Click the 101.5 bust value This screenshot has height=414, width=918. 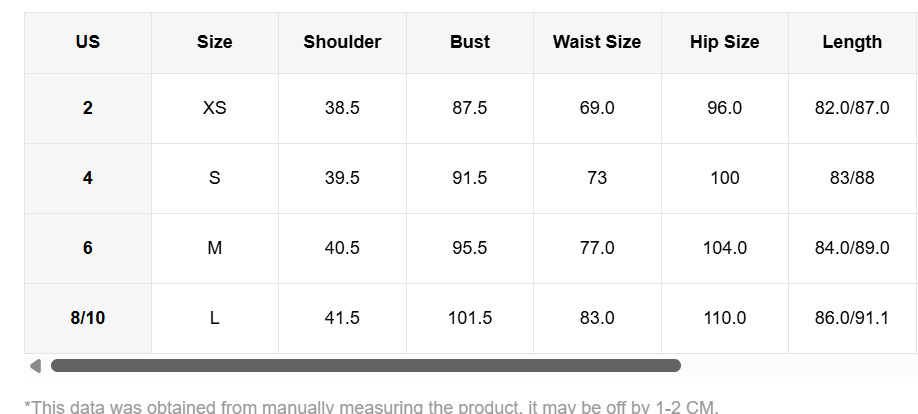pyautogui.click(x=470, y=318)
